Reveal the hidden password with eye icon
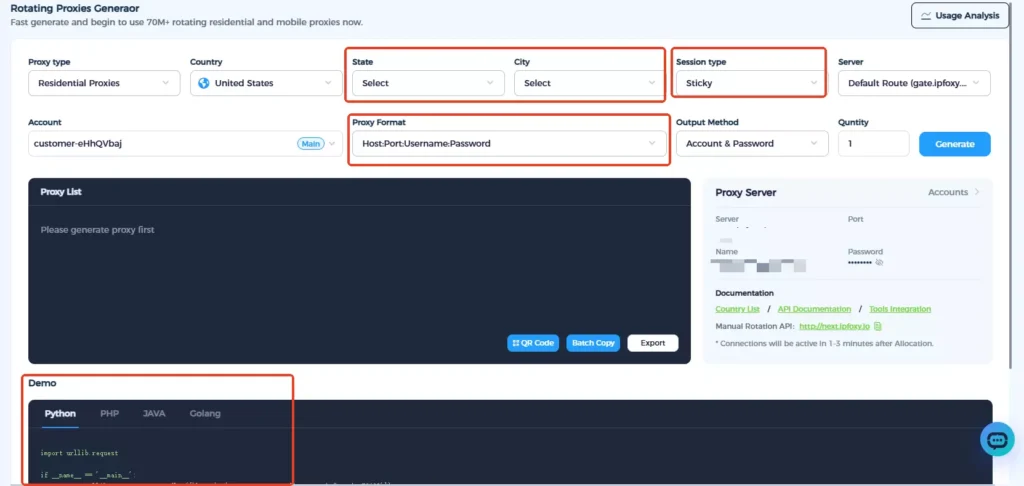The width and height of the screenshot is (1024, 486). tap(880, 262)
